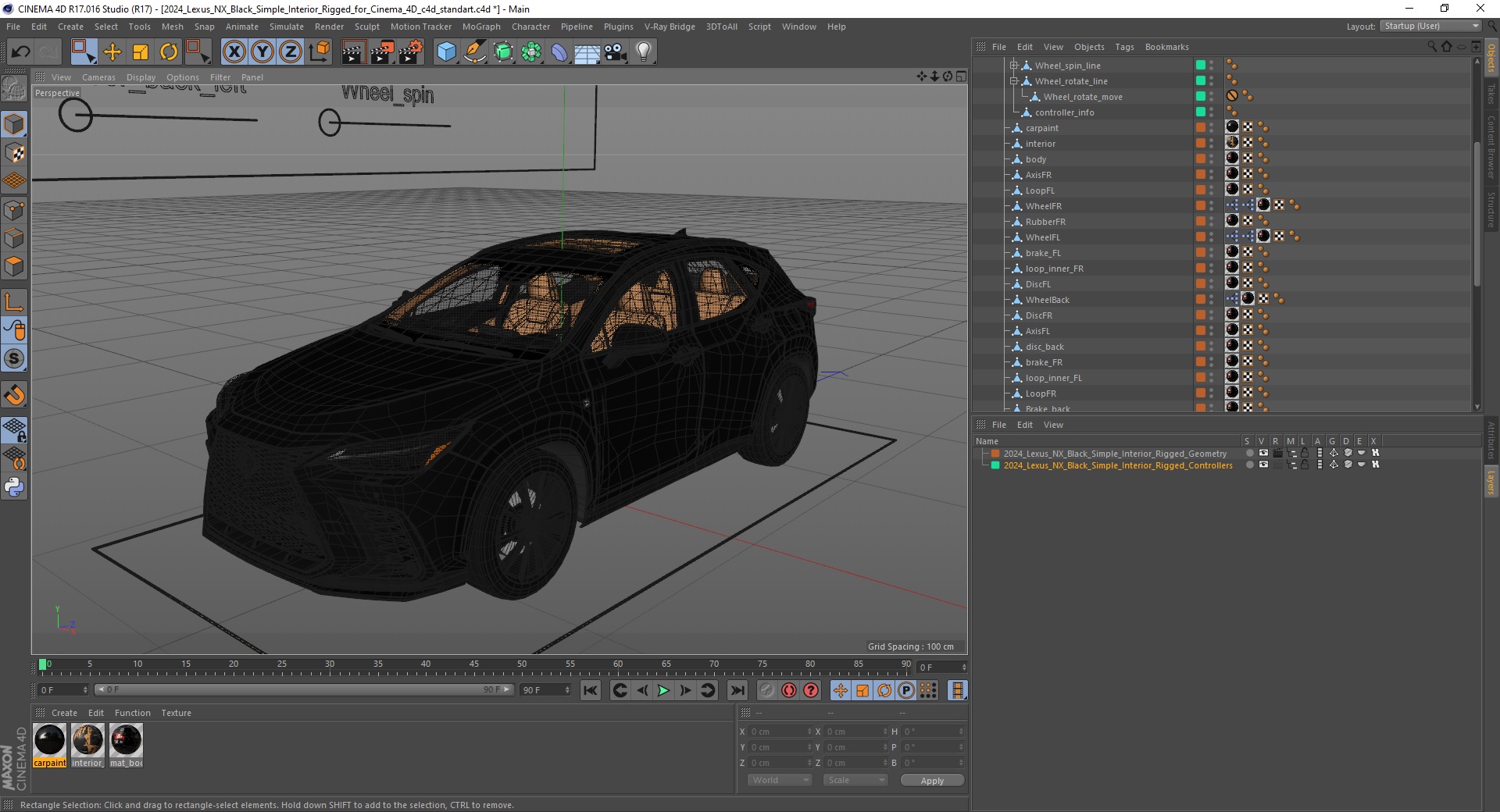This screenshot has width=1500, height=812.
Task: Select the Move tool
Action: point(112,52)
